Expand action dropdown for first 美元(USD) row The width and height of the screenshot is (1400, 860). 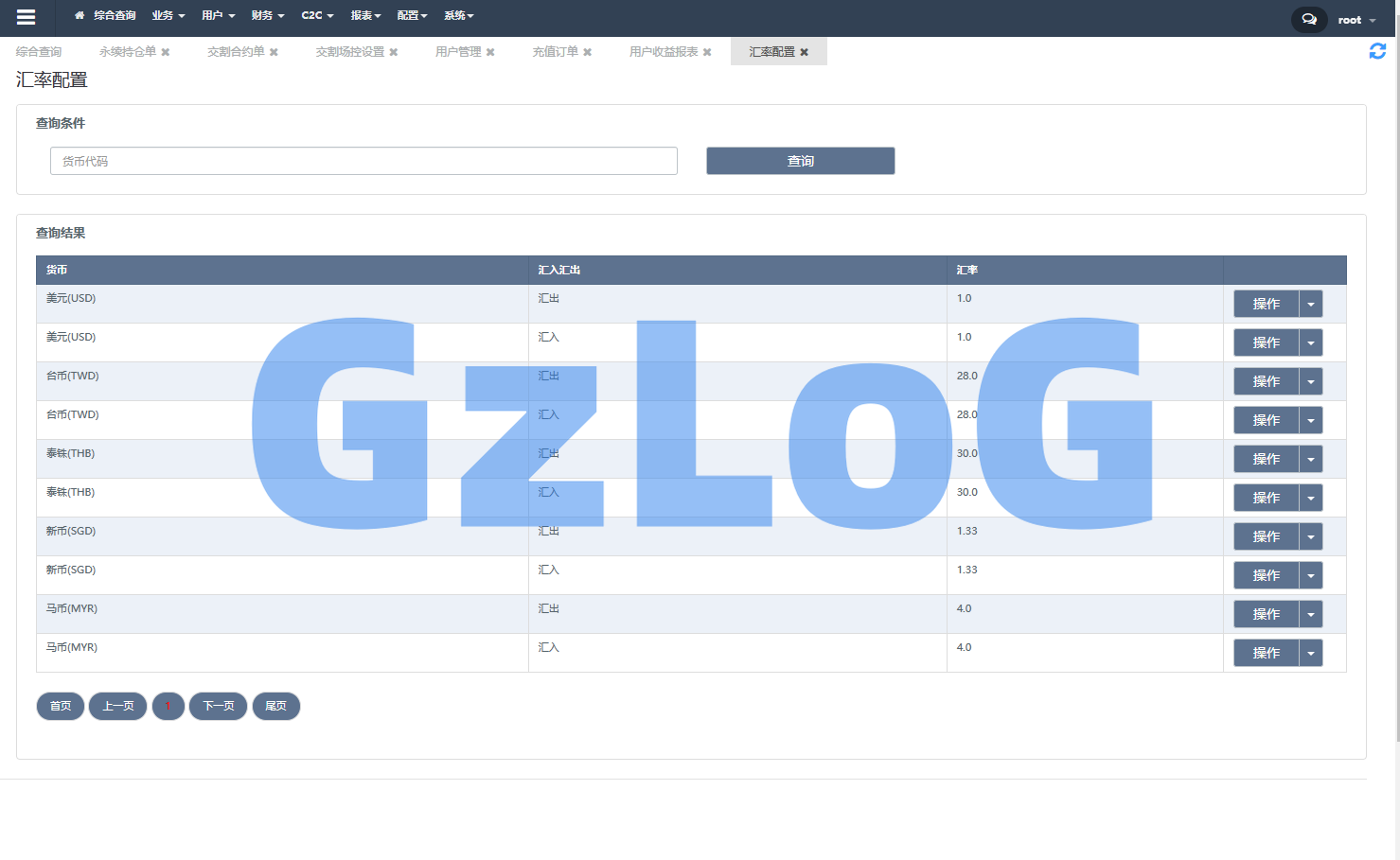click(1310, 304)
